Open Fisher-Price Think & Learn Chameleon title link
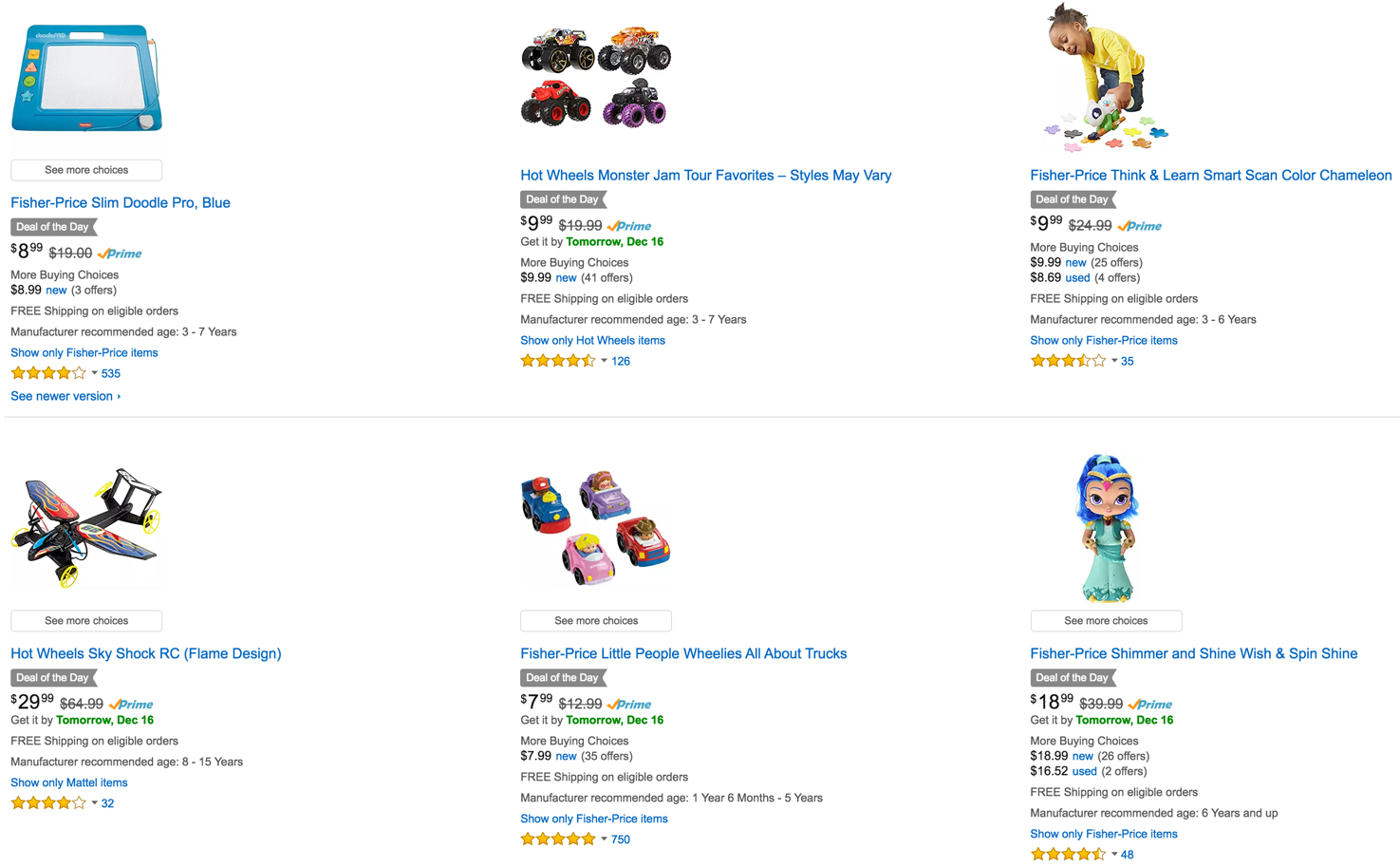This screenshot has width=1400, height=867. pos(1210,176)
